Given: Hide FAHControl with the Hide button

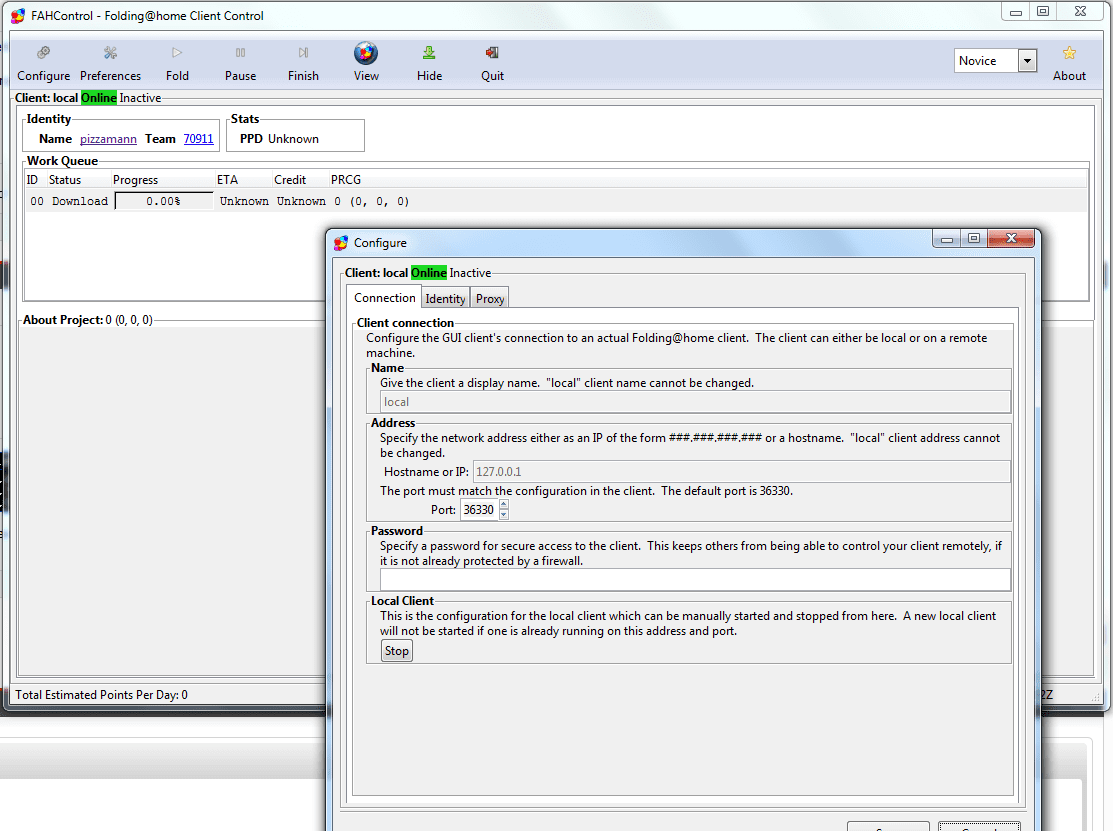Looking at the screenshot, I should (429, 63).
